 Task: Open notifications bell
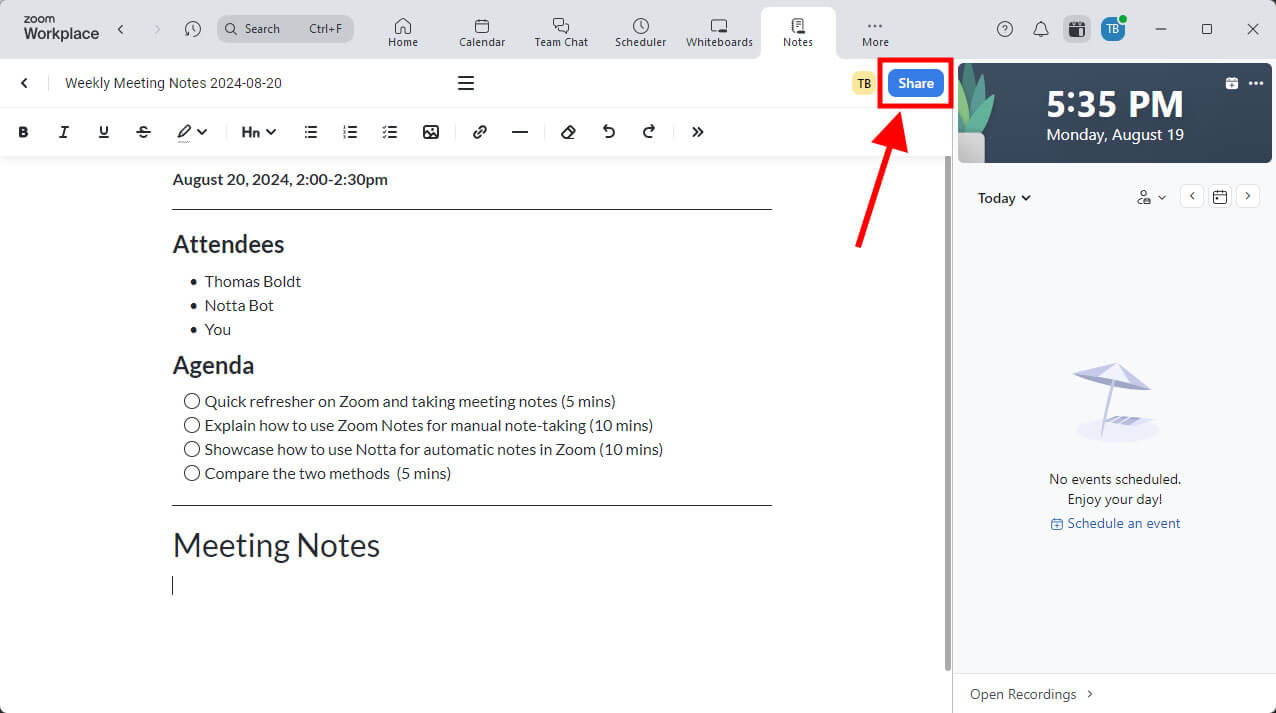click(1041, 29)
